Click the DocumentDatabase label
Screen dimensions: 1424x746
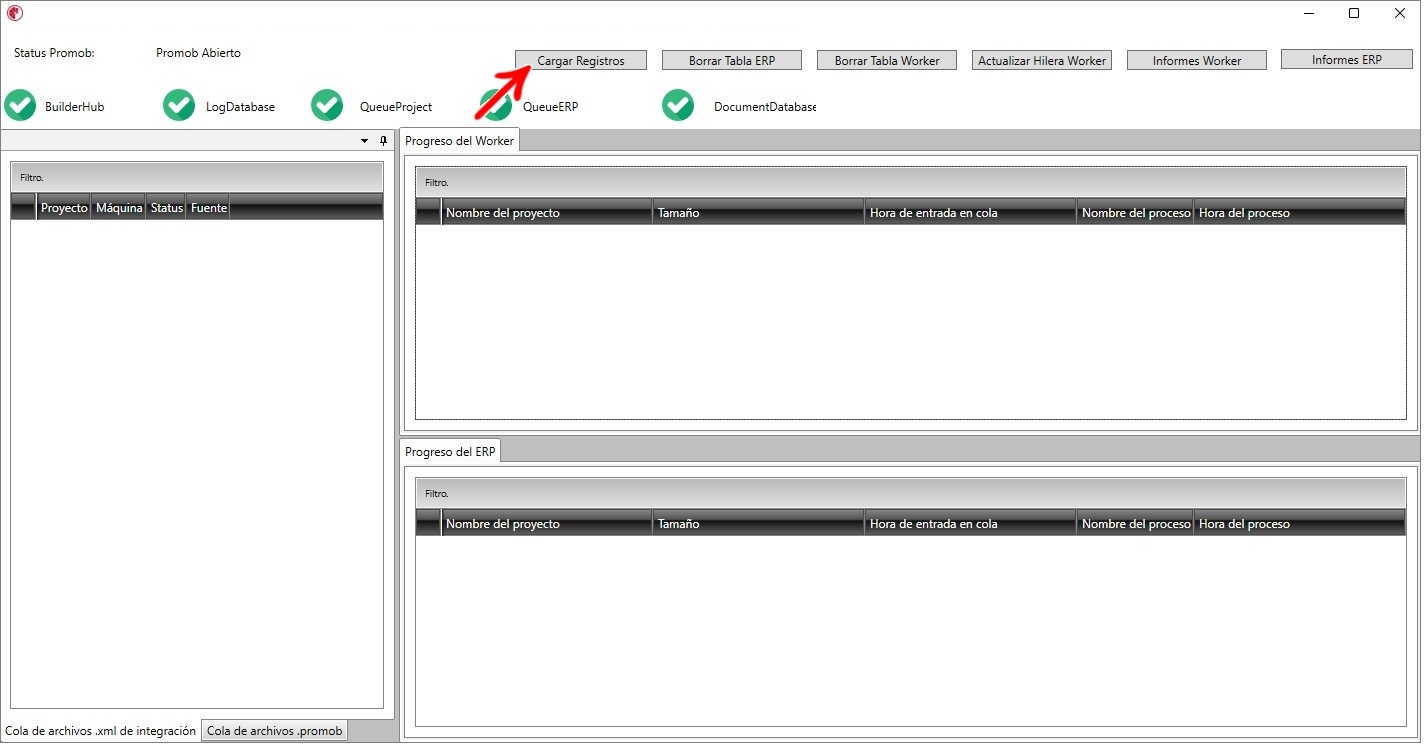765,106
